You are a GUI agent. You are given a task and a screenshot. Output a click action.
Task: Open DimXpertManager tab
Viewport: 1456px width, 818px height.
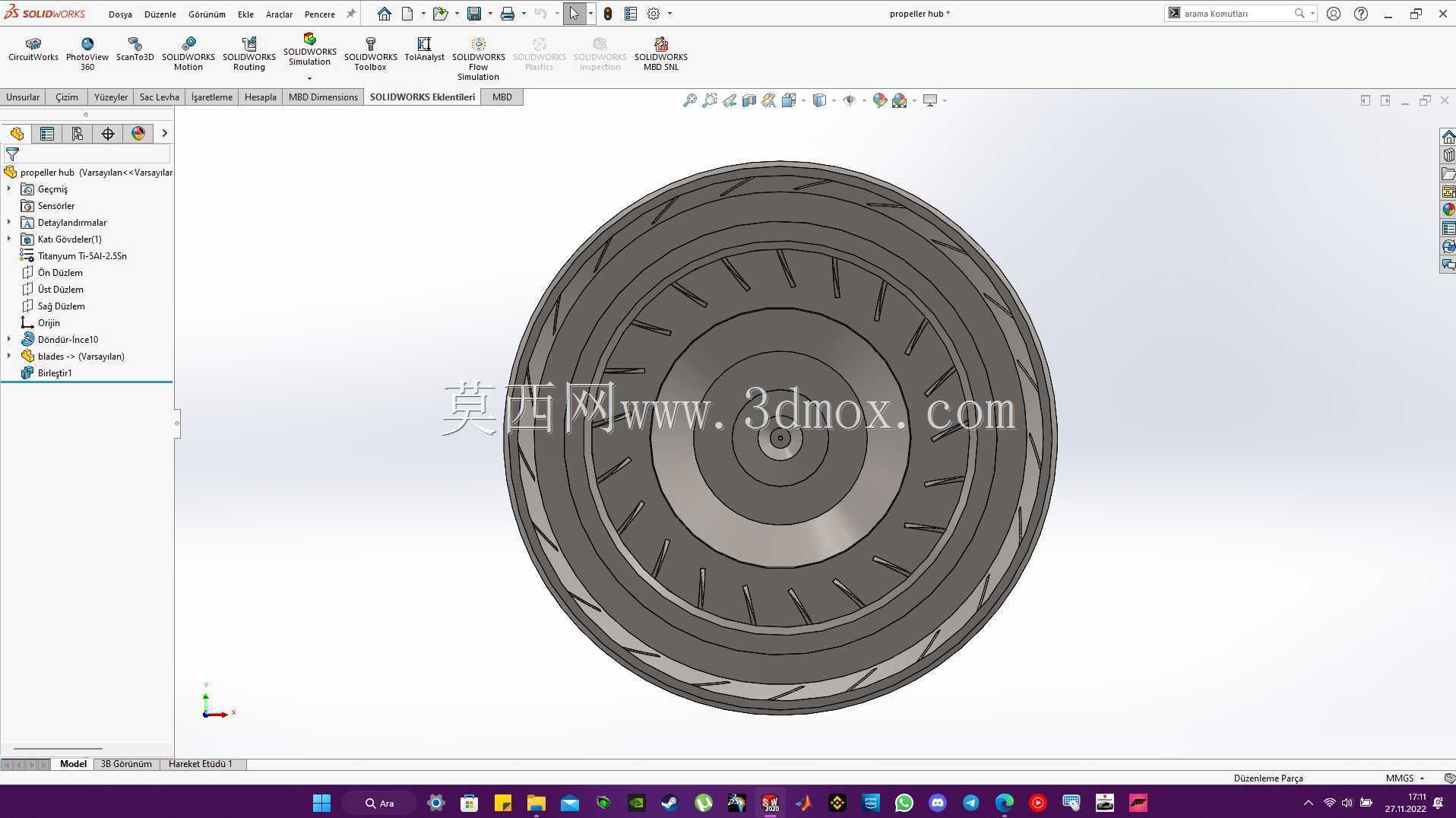[108, 134]
